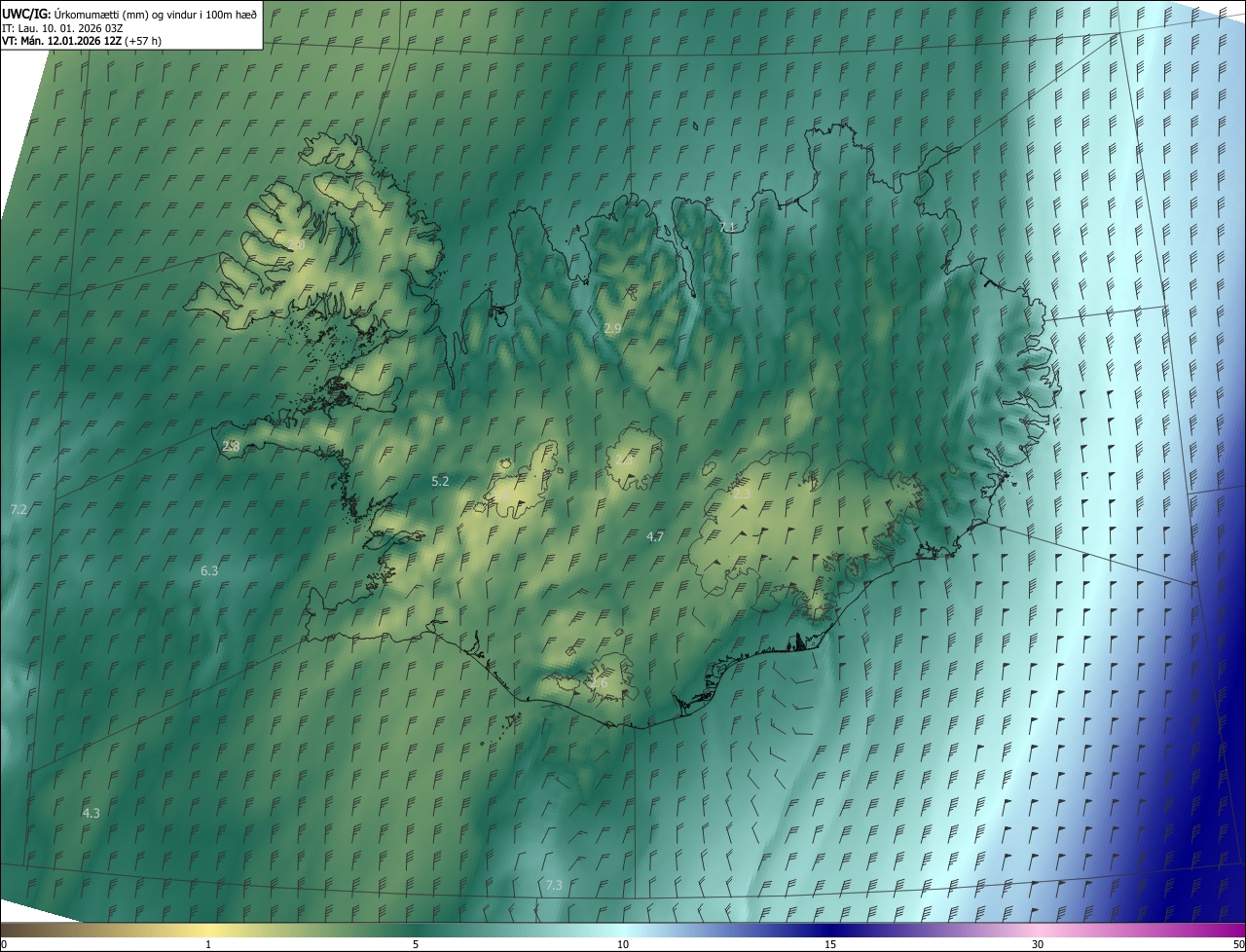1246x952 pixels.
Task: Click the title text "Úrkomumætti (mm) og vindur í 100m hæð"
Action: pyautogui.click(x=156, y=14)
